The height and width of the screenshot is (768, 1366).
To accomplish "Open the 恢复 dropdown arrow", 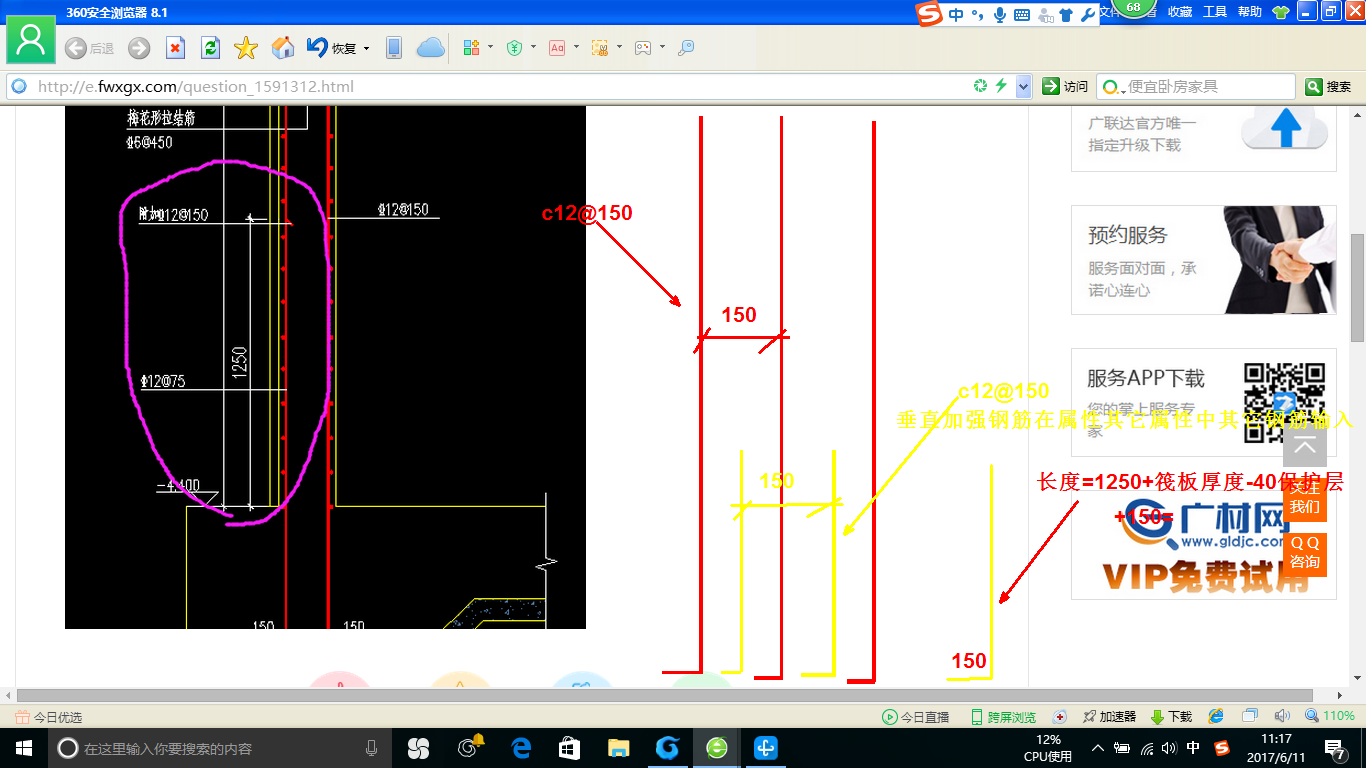I will point(366,48).
